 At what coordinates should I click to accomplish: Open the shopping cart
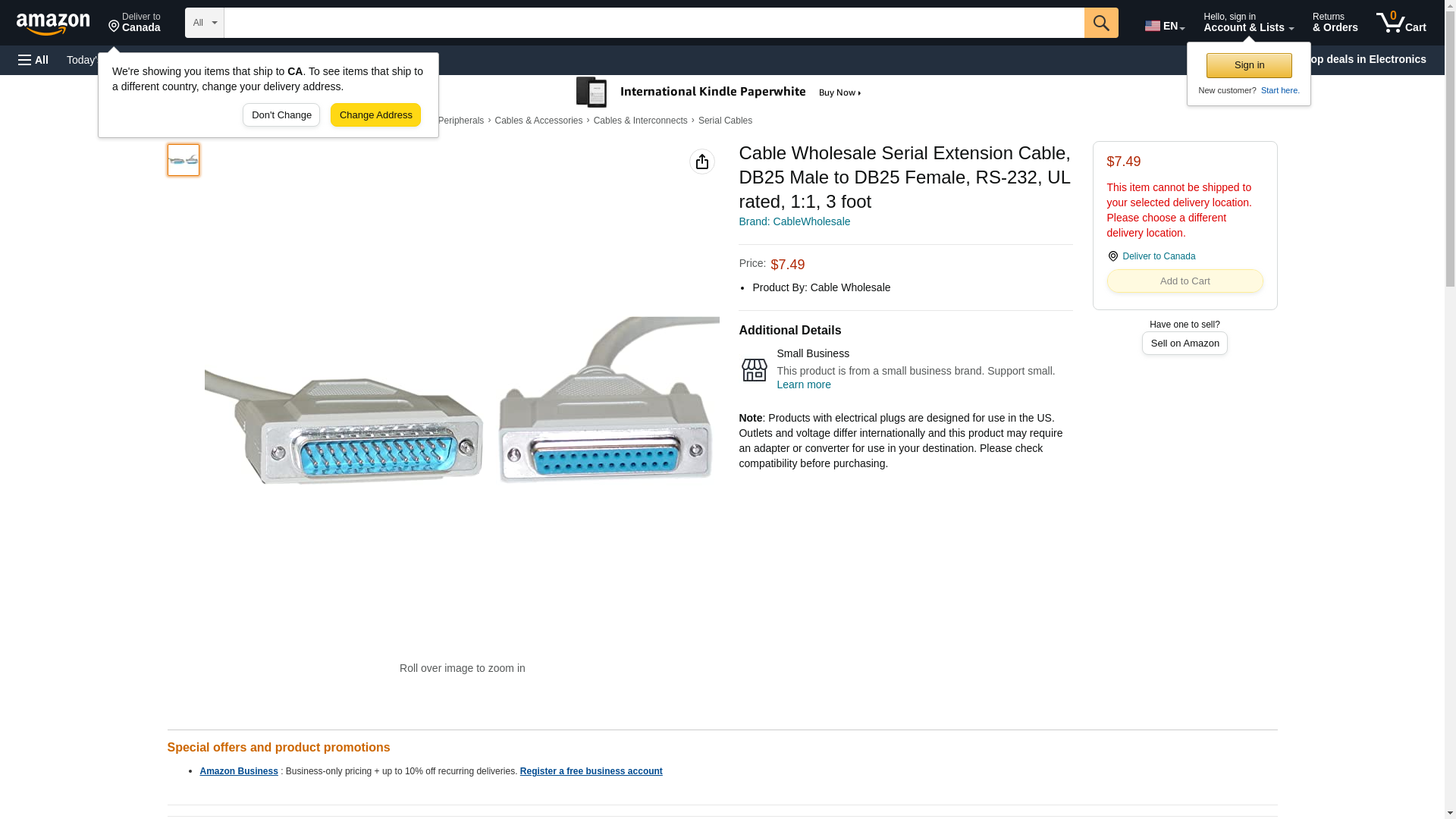point(1401,23)
